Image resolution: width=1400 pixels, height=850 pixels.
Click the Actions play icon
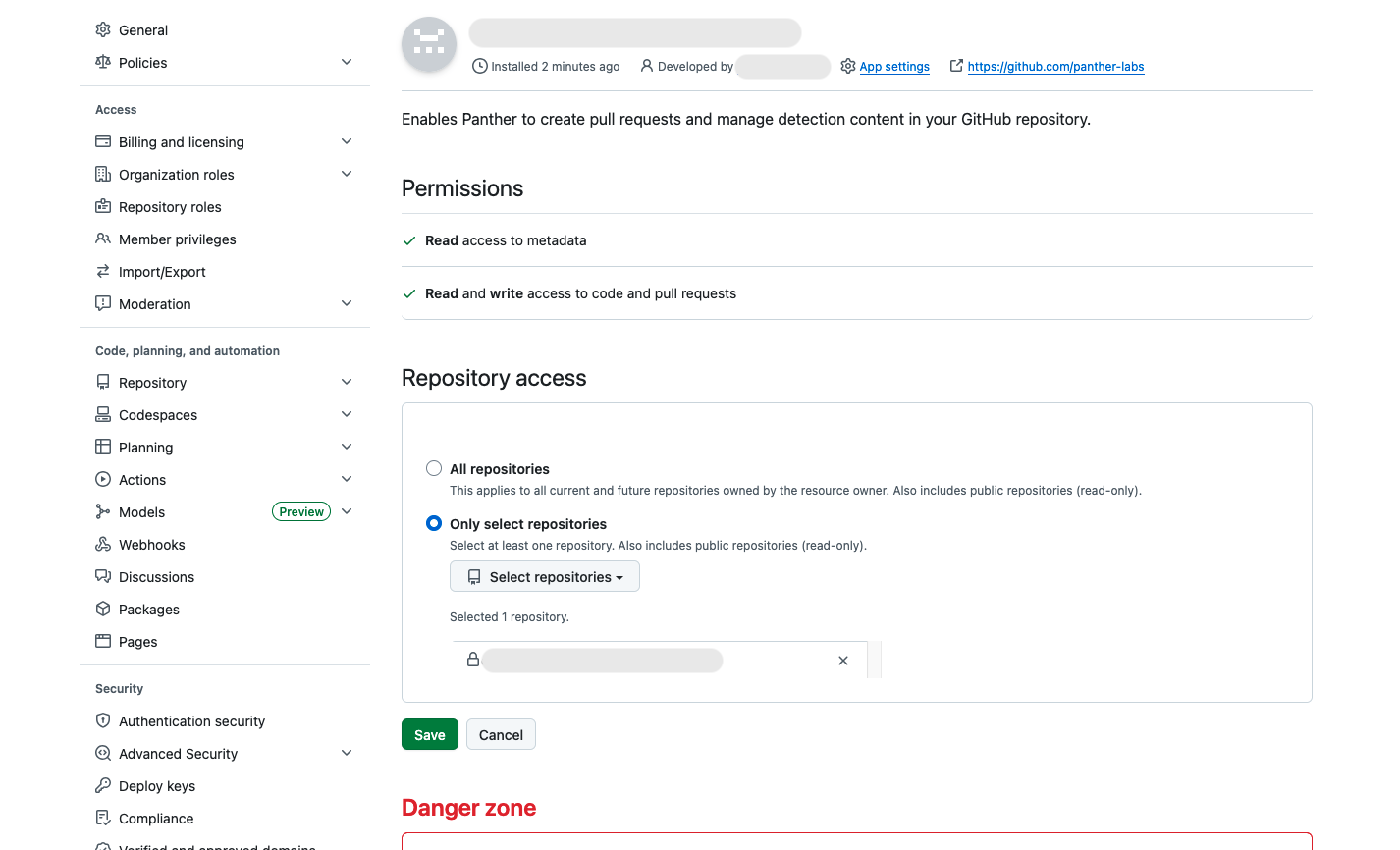coord(103,480)
